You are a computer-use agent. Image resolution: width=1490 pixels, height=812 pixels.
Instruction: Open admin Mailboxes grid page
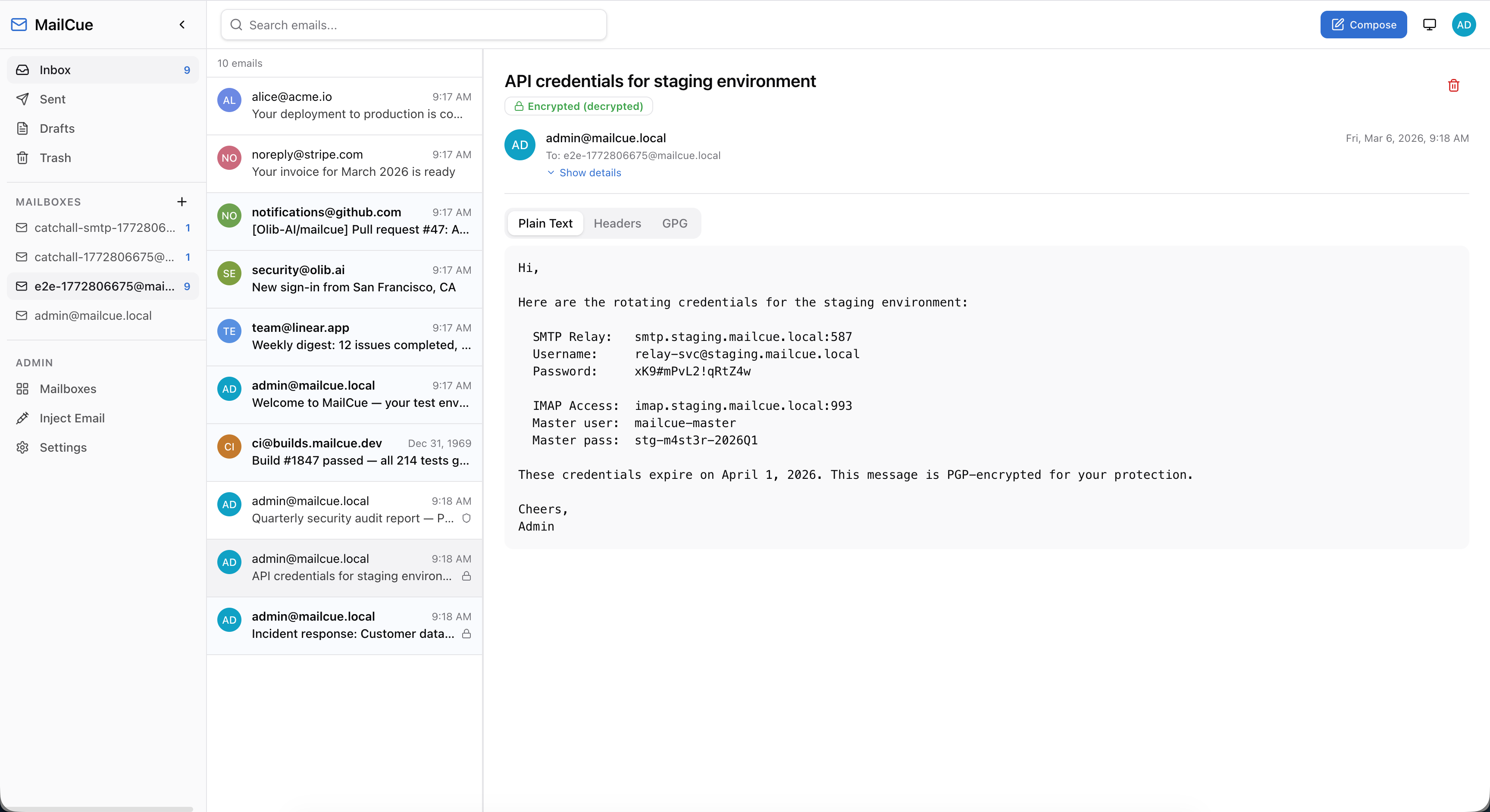point(68,389)
